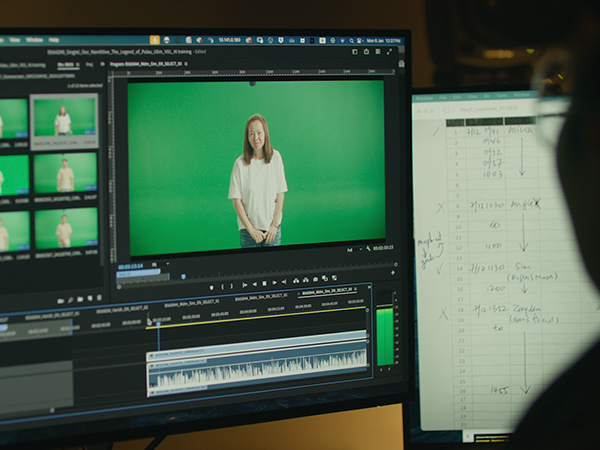
Task: Select the Harith_EN_SELECT_02 timeline tab
Action: [122, 310]
